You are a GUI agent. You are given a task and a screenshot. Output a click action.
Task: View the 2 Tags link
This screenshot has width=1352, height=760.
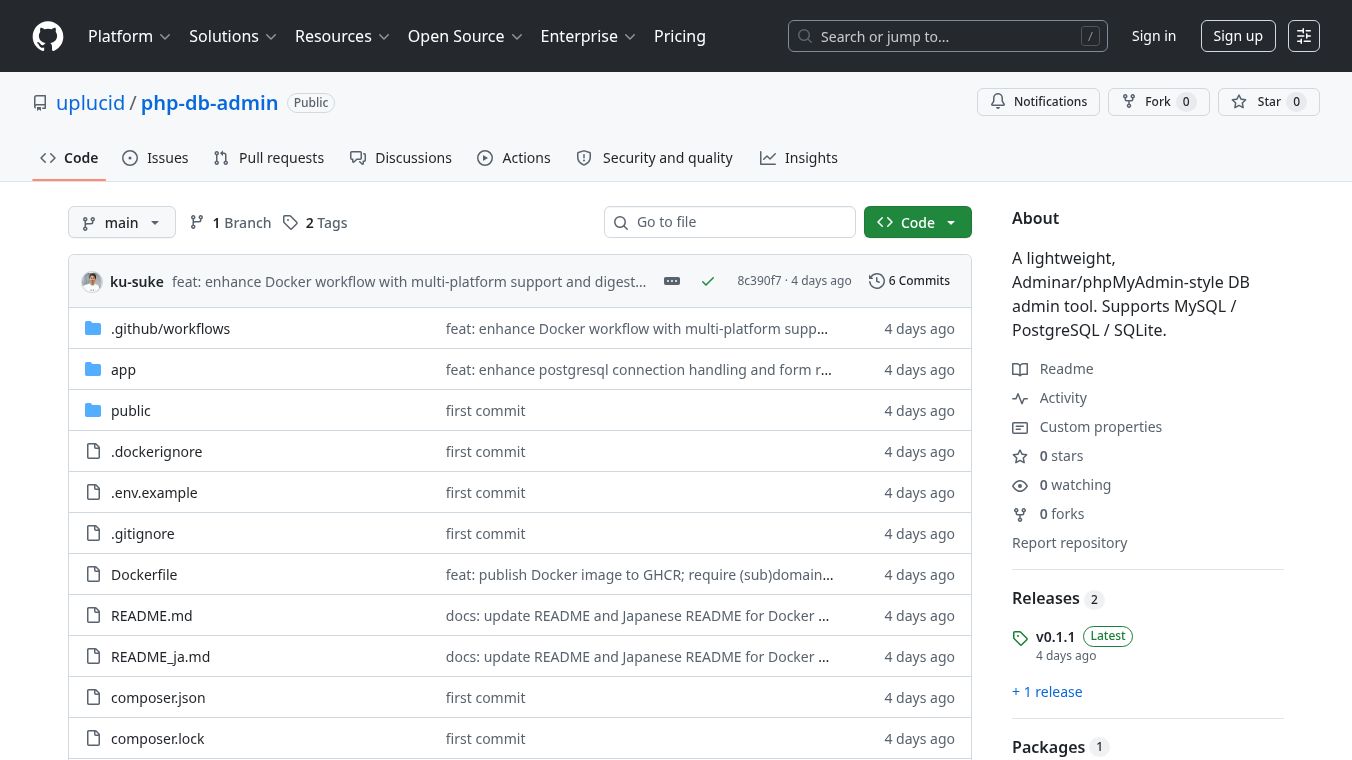coord(315,222)
